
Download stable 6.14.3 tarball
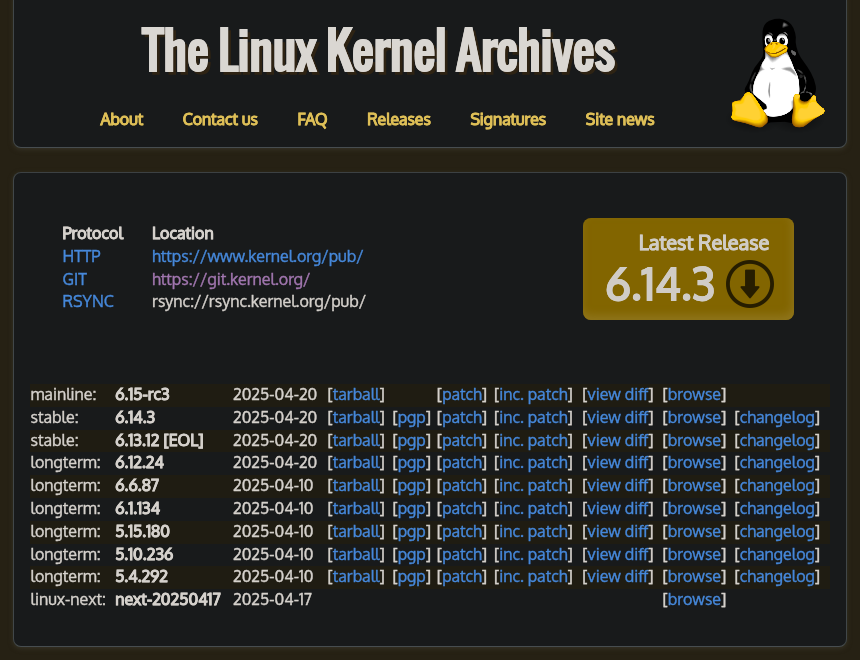point(356,418)
